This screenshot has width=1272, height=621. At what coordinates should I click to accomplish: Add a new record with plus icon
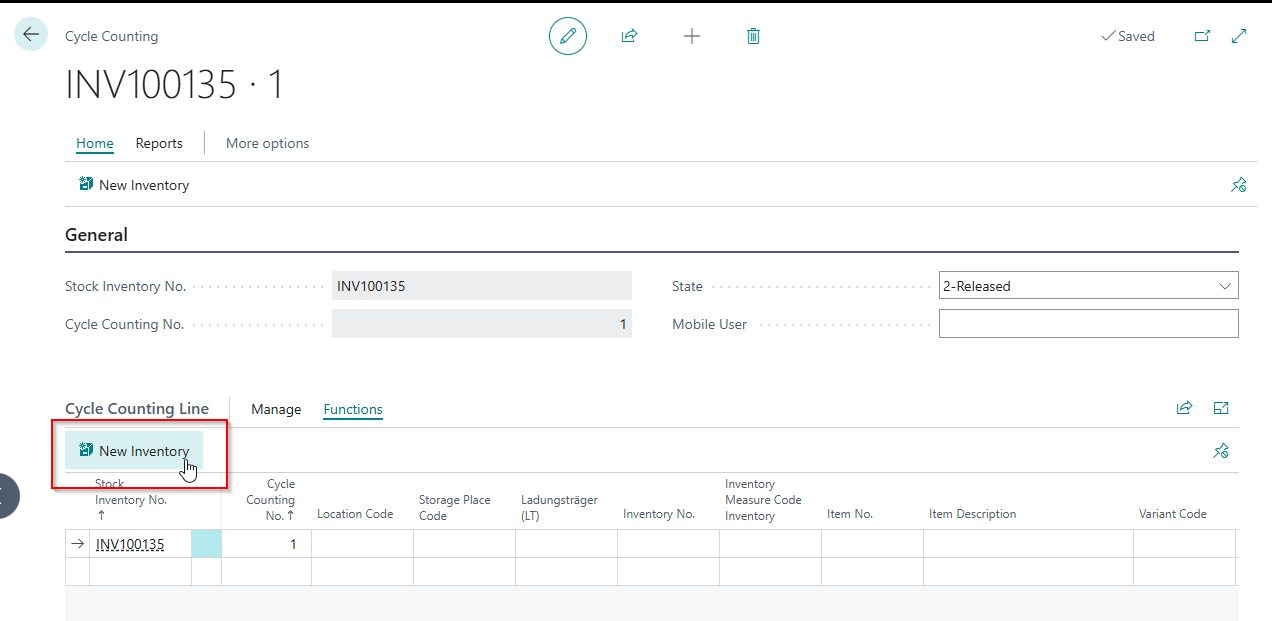click(692, 36)
